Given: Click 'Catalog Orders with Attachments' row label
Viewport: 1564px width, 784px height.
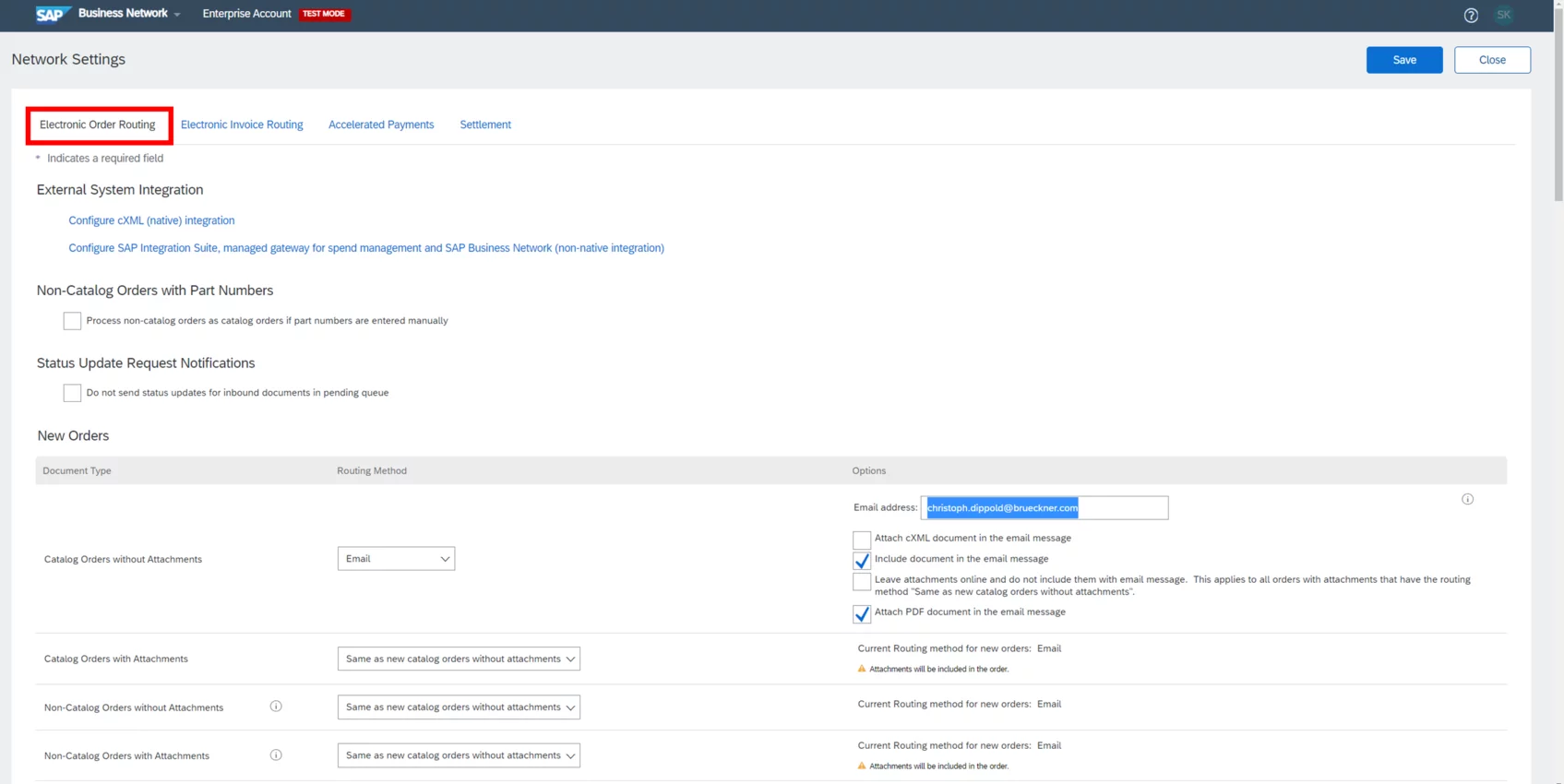Looking at the screenshot, I should (x=116, y=659).
